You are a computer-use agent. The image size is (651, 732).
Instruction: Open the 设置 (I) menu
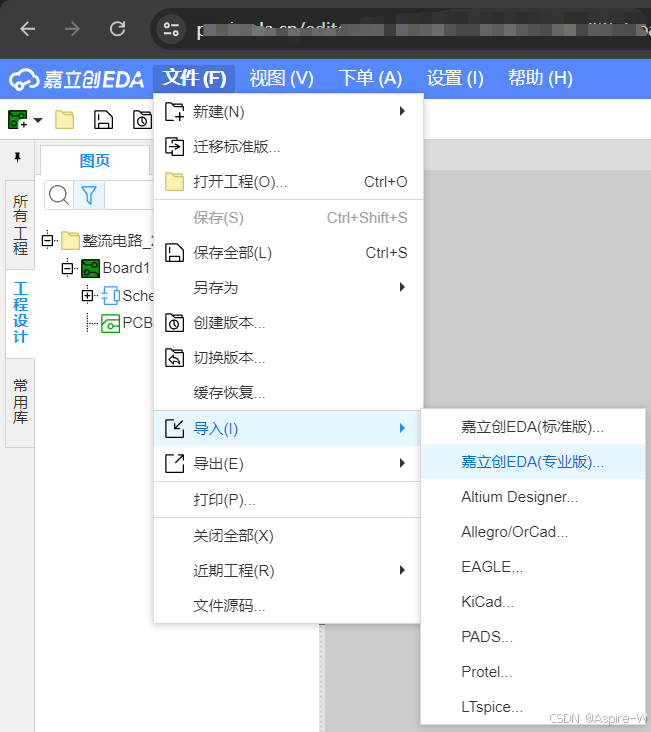[x=455, y=78]
